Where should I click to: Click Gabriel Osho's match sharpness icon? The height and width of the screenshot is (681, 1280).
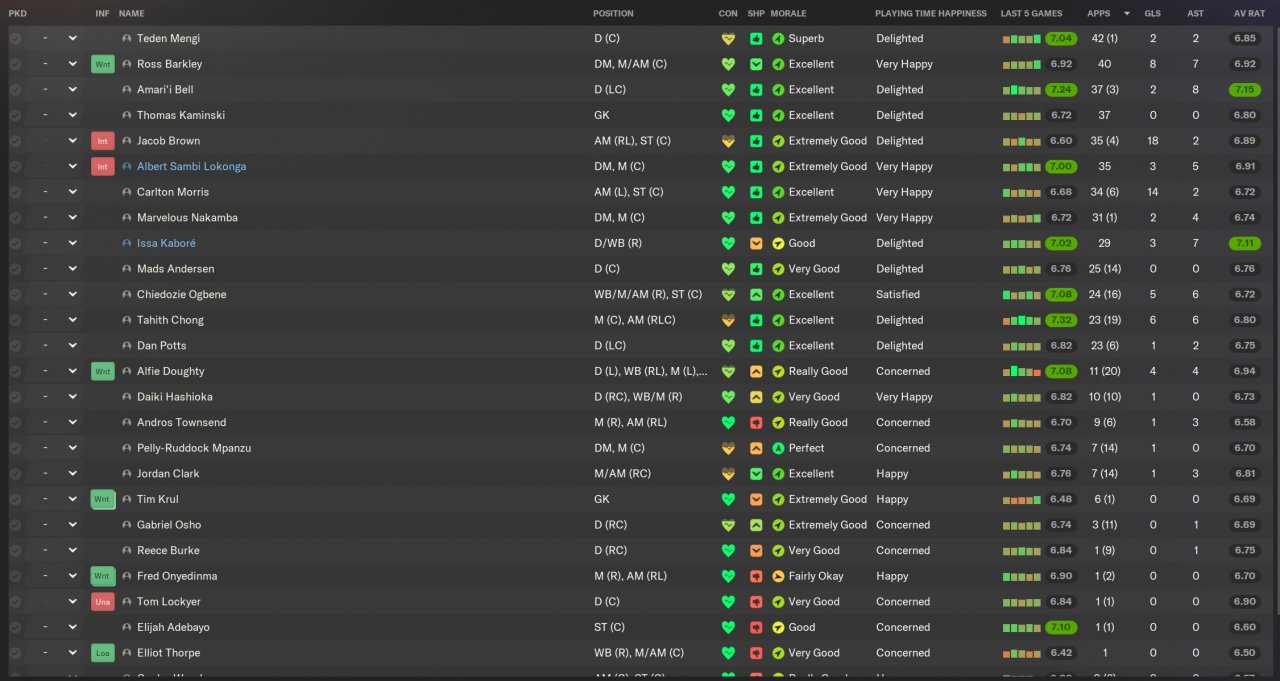pos(756,525)
